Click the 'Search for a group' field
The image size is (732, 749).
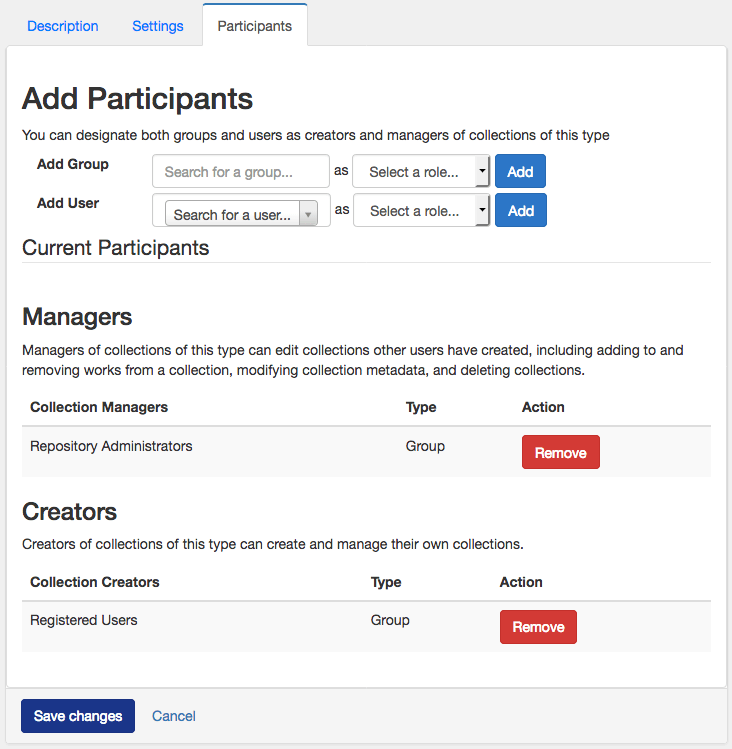coord(241,172)
